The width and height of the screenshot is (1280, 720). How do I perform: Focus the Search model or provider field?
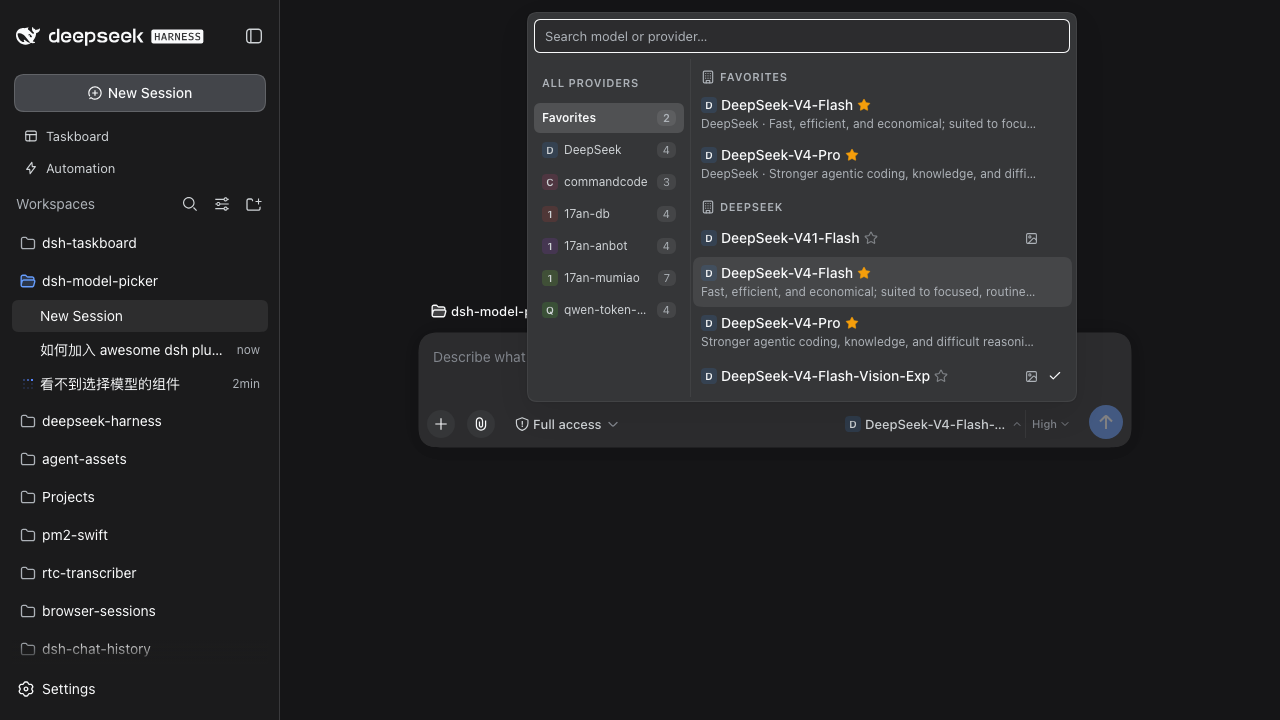click(x=802, y=36)
